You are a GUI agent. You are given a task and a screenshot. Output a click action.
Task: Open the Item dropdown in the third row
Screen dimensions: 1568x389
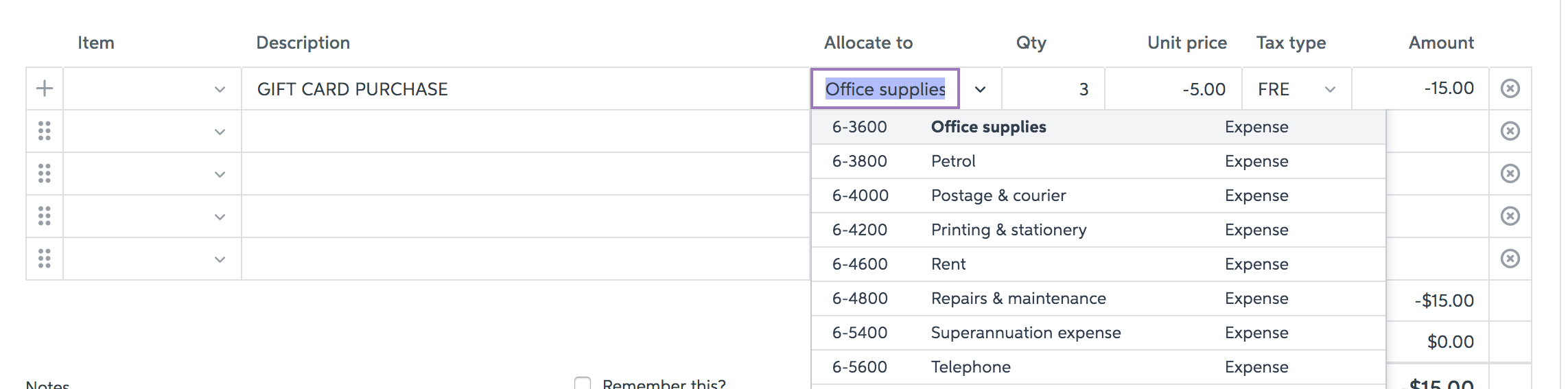[220, 174]
